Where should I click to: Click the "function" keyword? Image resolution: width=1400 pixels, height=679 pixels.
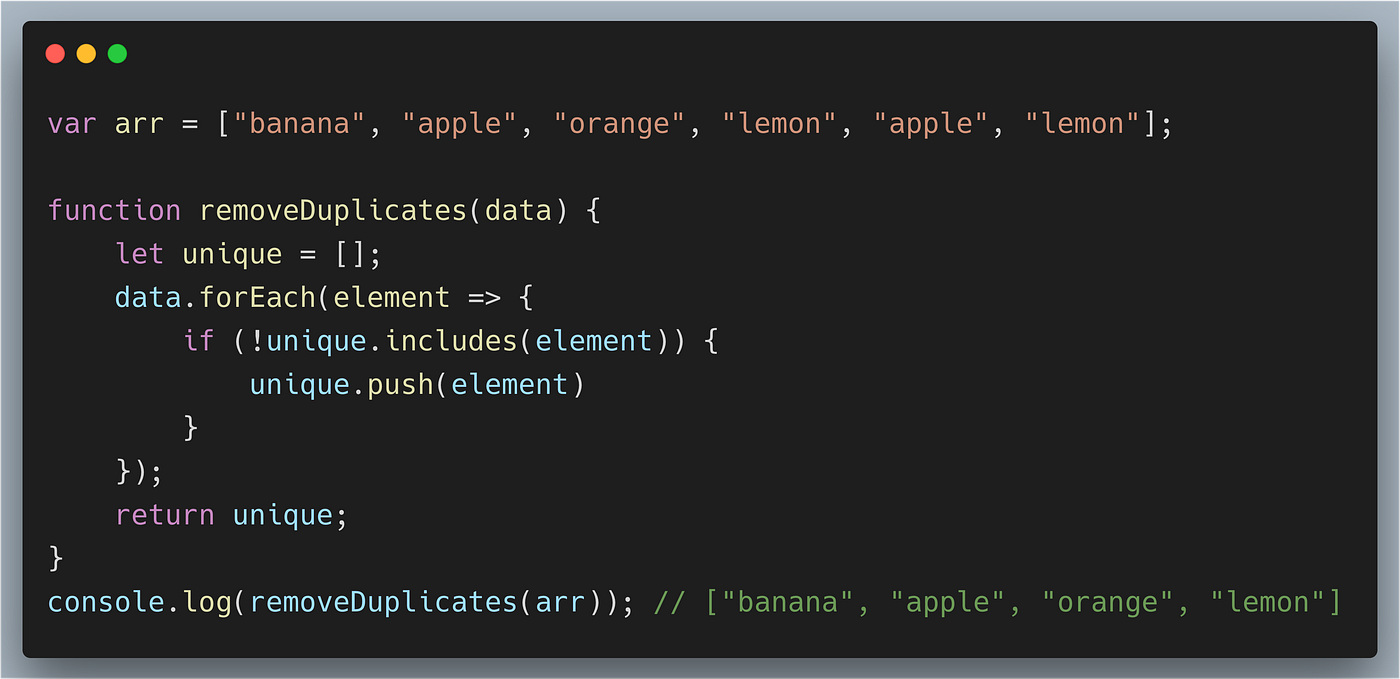pyautogui.click(x=115, y=211)
